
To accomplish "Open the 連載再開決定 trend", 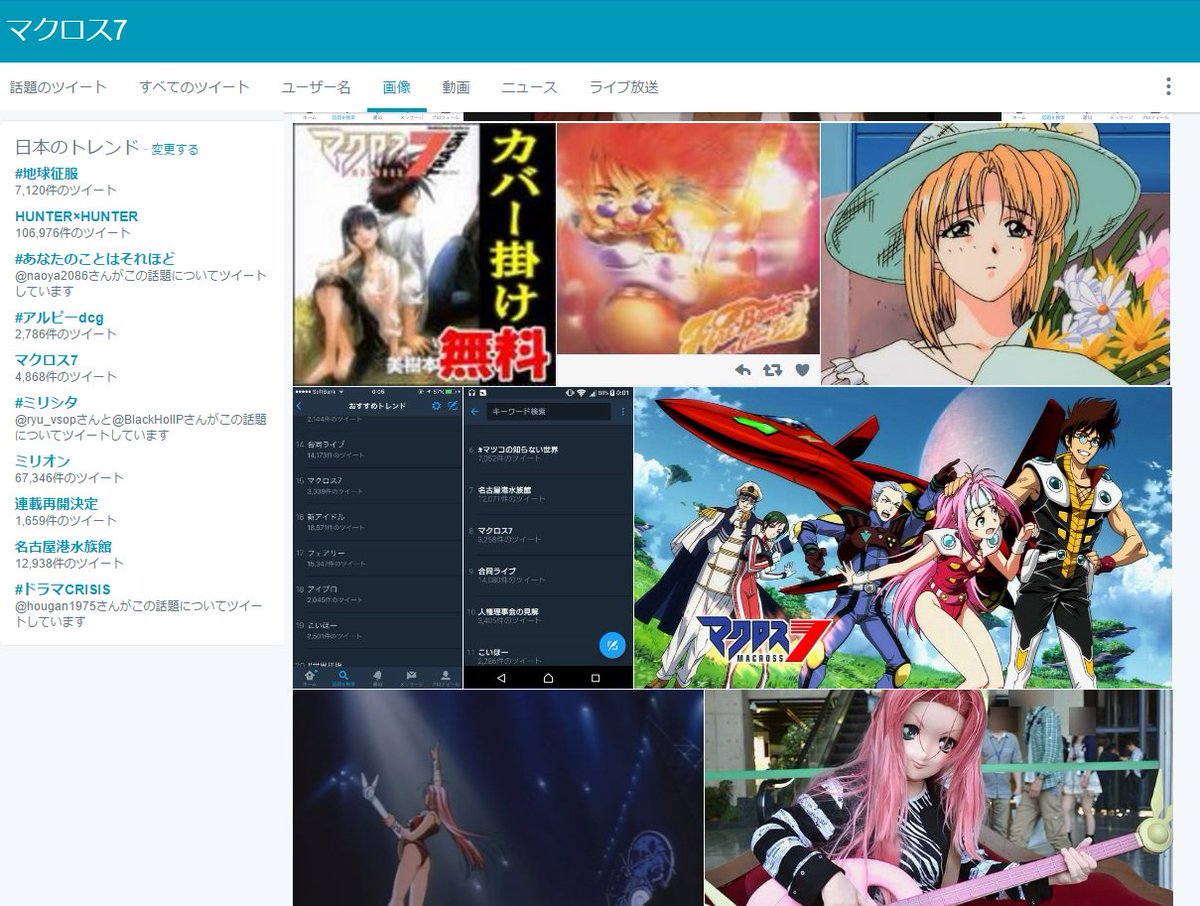I will point(56,504).
